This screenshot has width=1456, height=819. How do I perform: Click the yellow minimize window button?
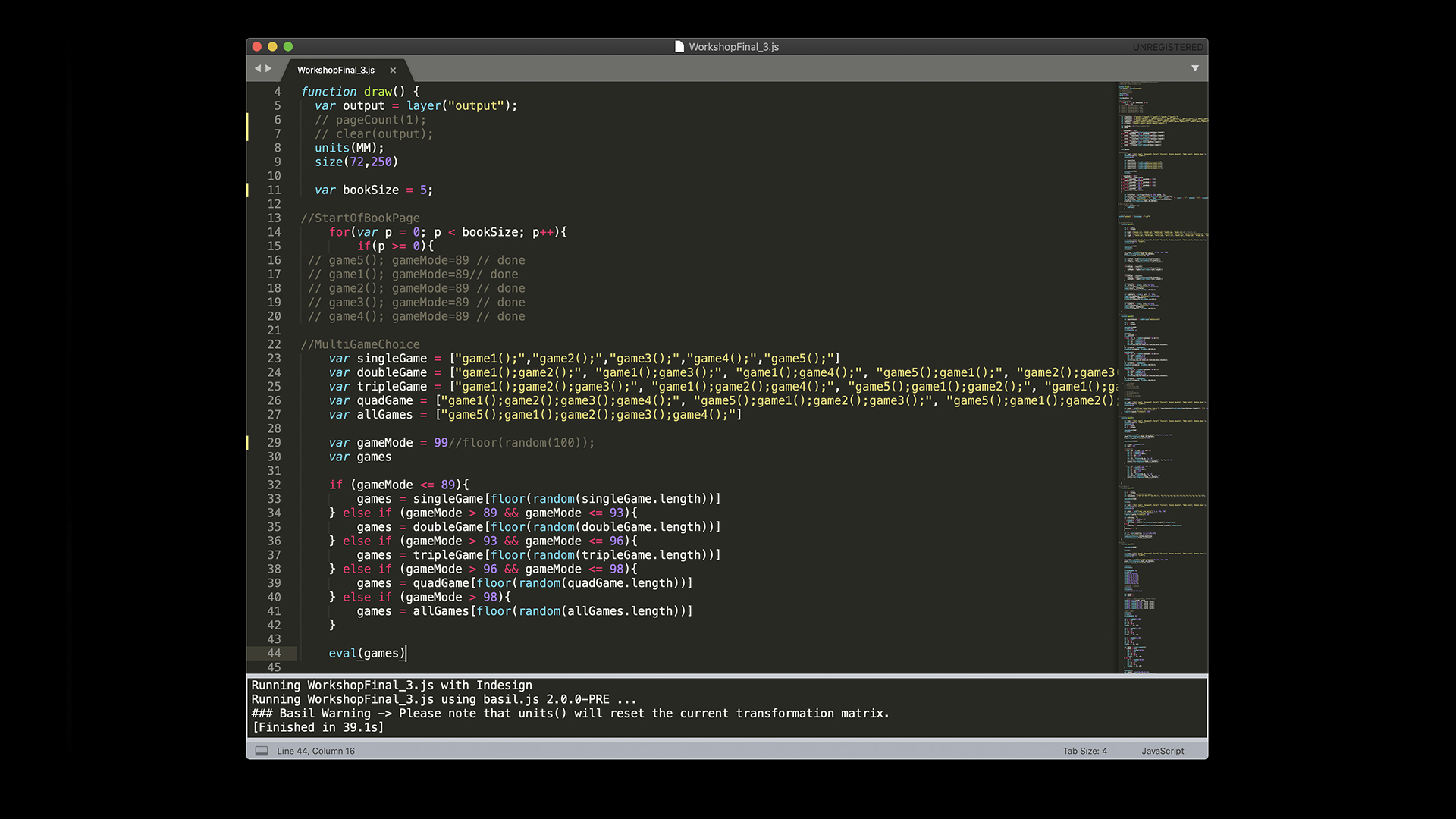tap(272, 46)
